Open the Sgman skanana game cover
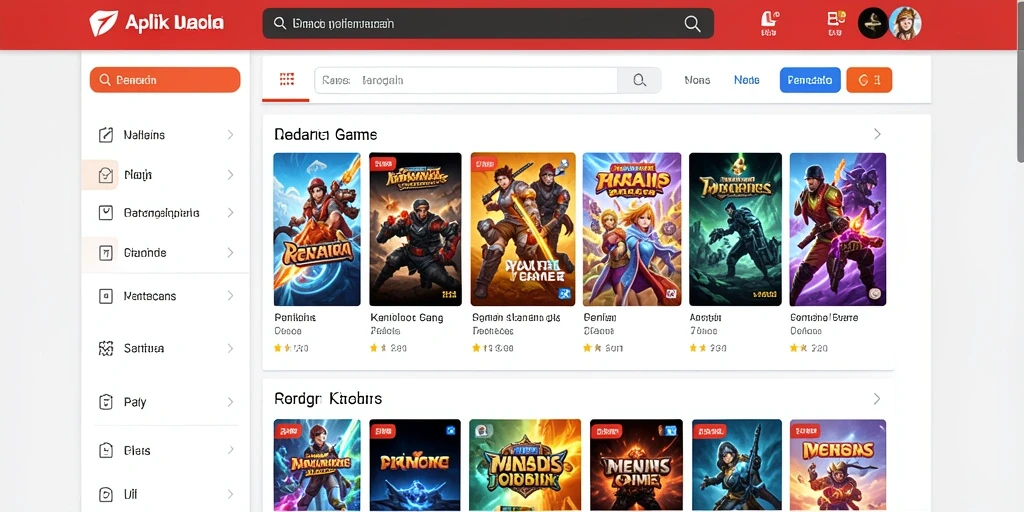The height and width of the screenshot is (512, 1024). pyautogui.click(x=522, y=229)
